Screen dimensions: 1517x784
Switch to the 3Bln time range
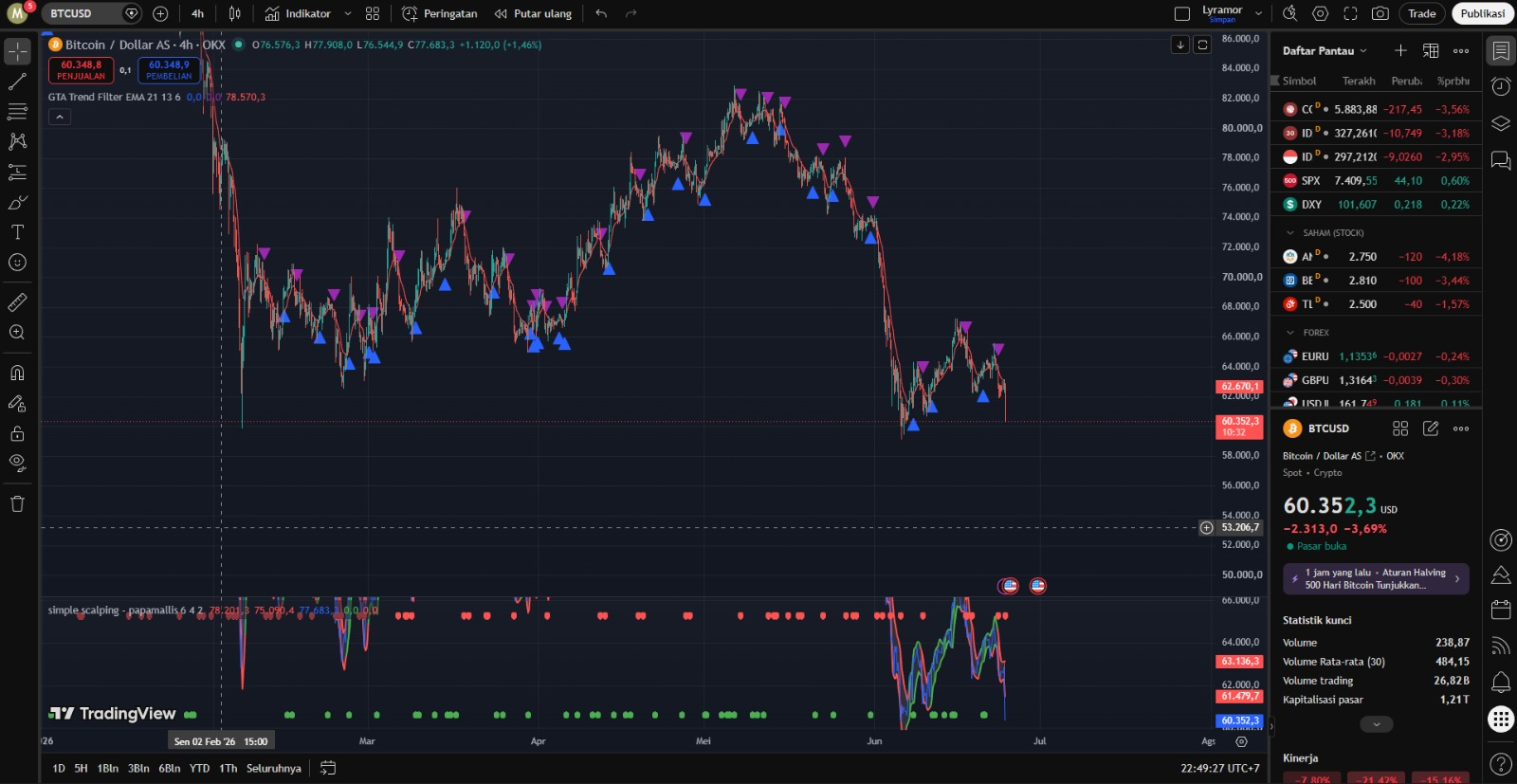coord(138,768)
